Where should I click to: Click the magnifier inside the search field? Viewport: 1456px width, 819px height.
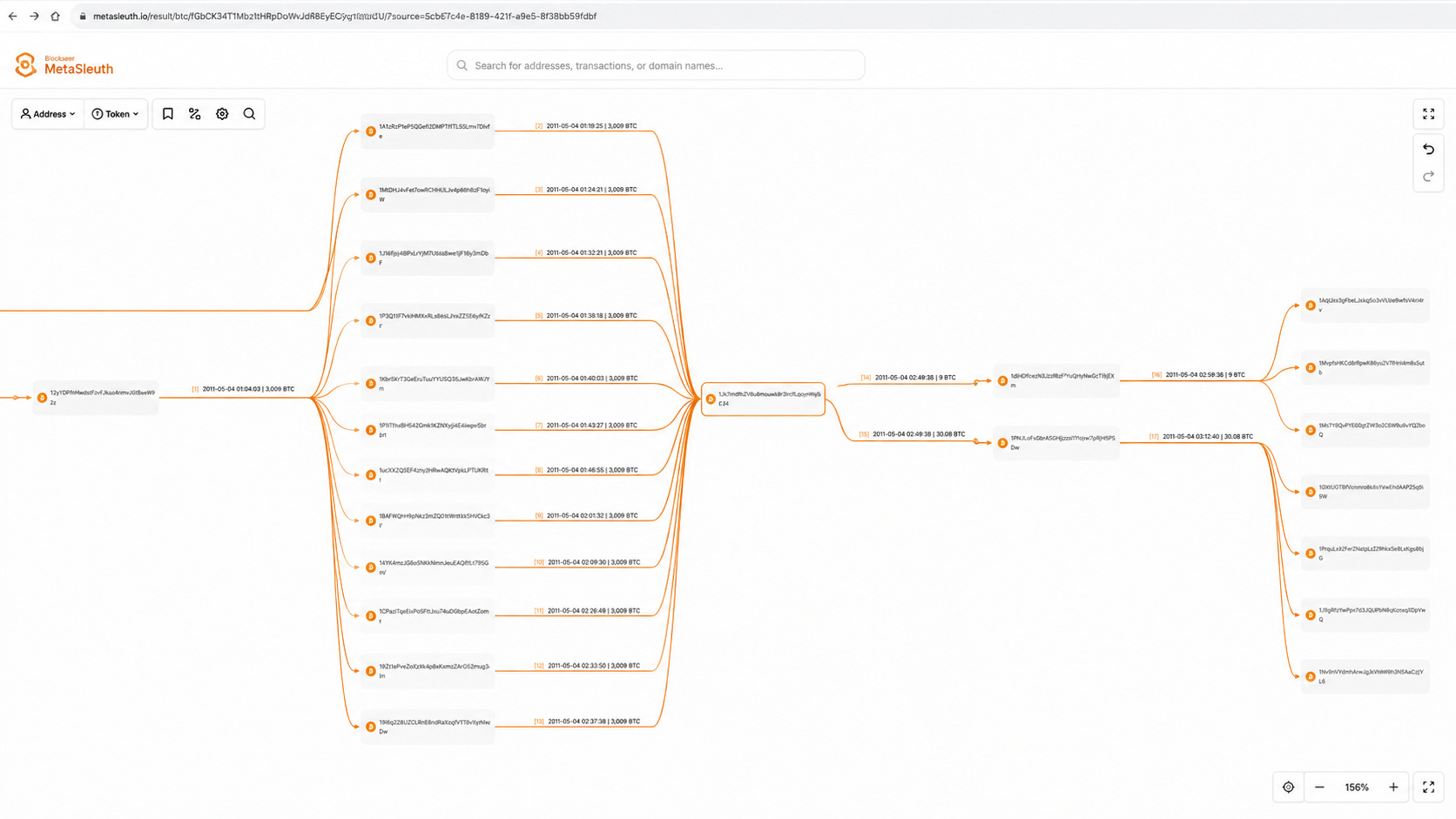point(462,65)
